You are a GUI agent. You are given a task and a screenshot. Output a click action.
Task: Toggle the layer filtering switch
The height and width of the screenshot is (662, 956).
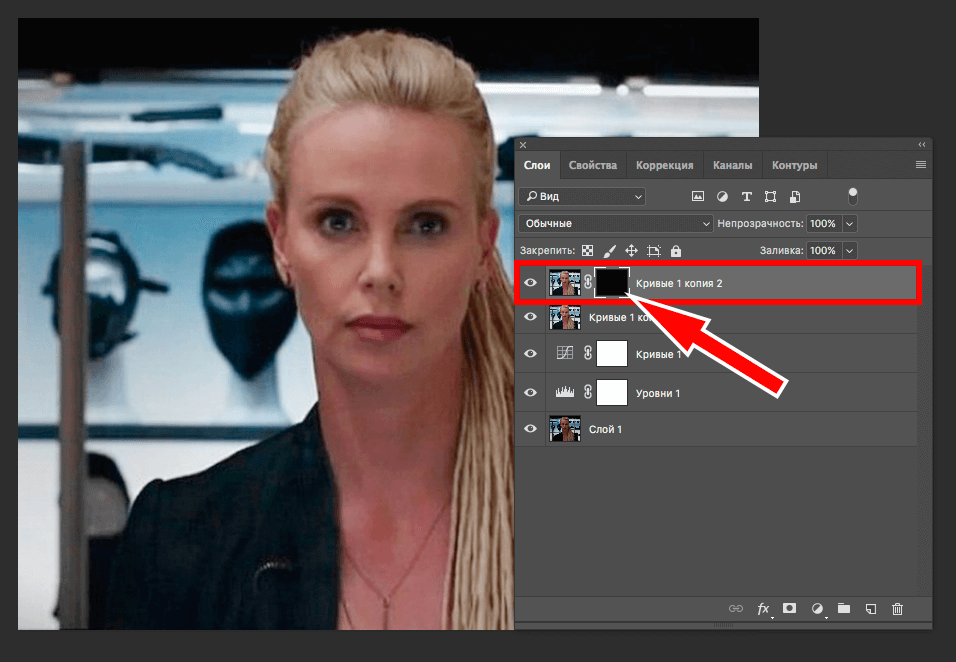point(852,196)
